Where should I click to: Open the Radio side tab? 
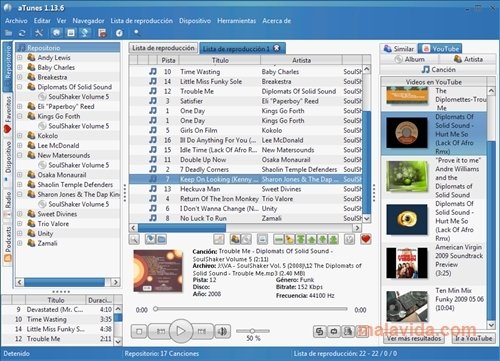[x=8, y=204]
